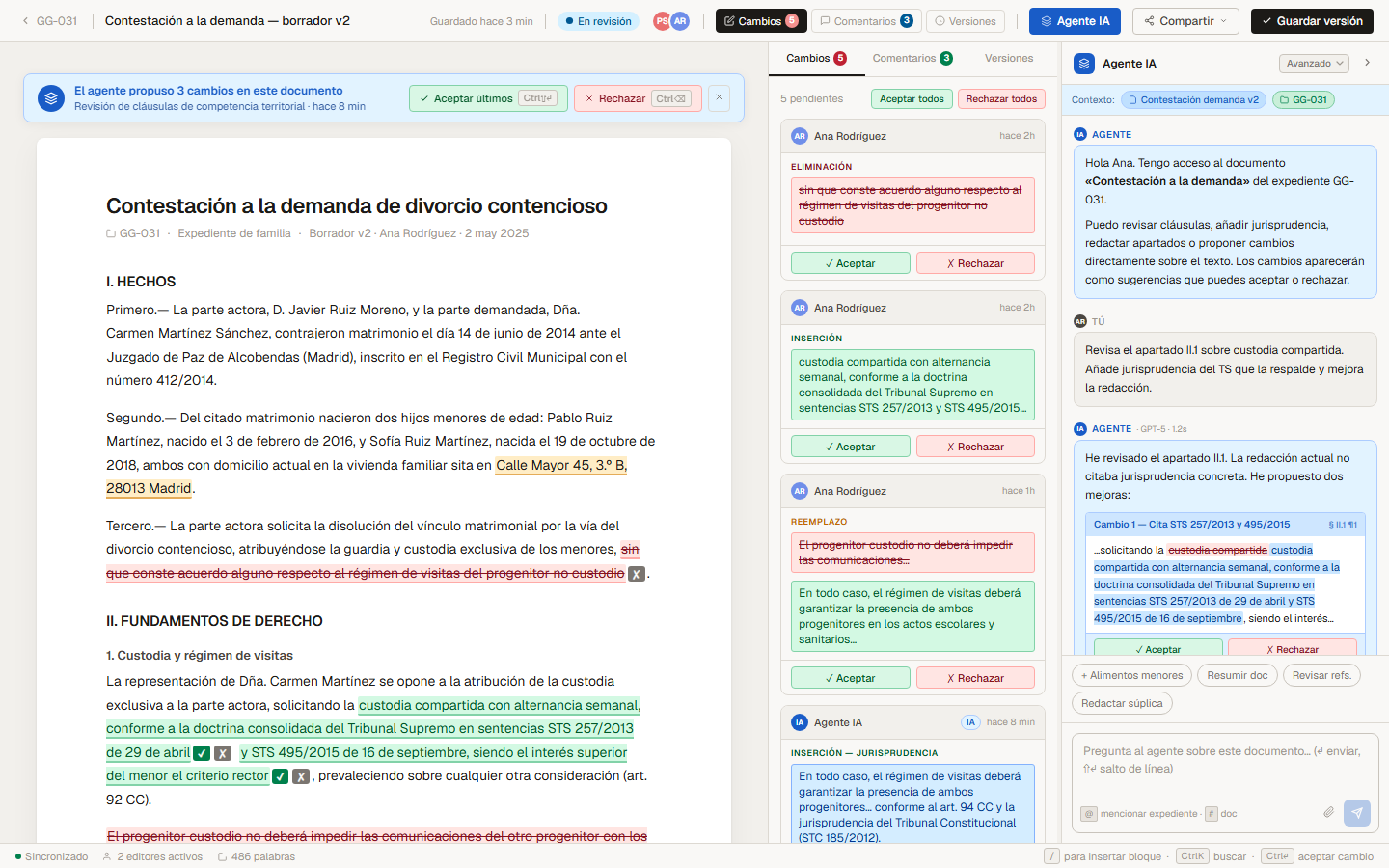Switch to the Comentarios tab in the side panel
The width and height of the screenshot is (1389, 868).
(912, 59)
